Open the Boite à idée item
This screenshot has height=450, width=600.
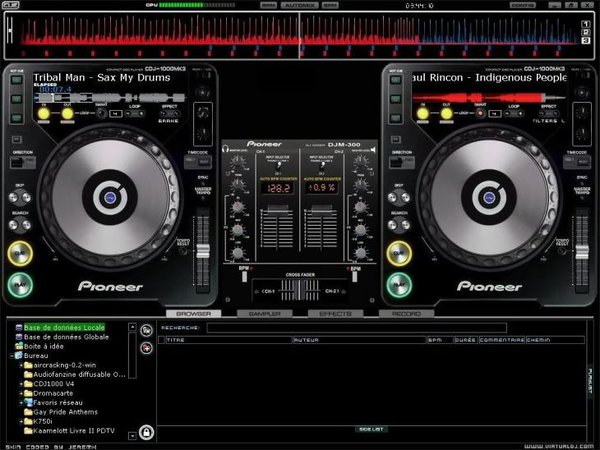click(44, 346)
